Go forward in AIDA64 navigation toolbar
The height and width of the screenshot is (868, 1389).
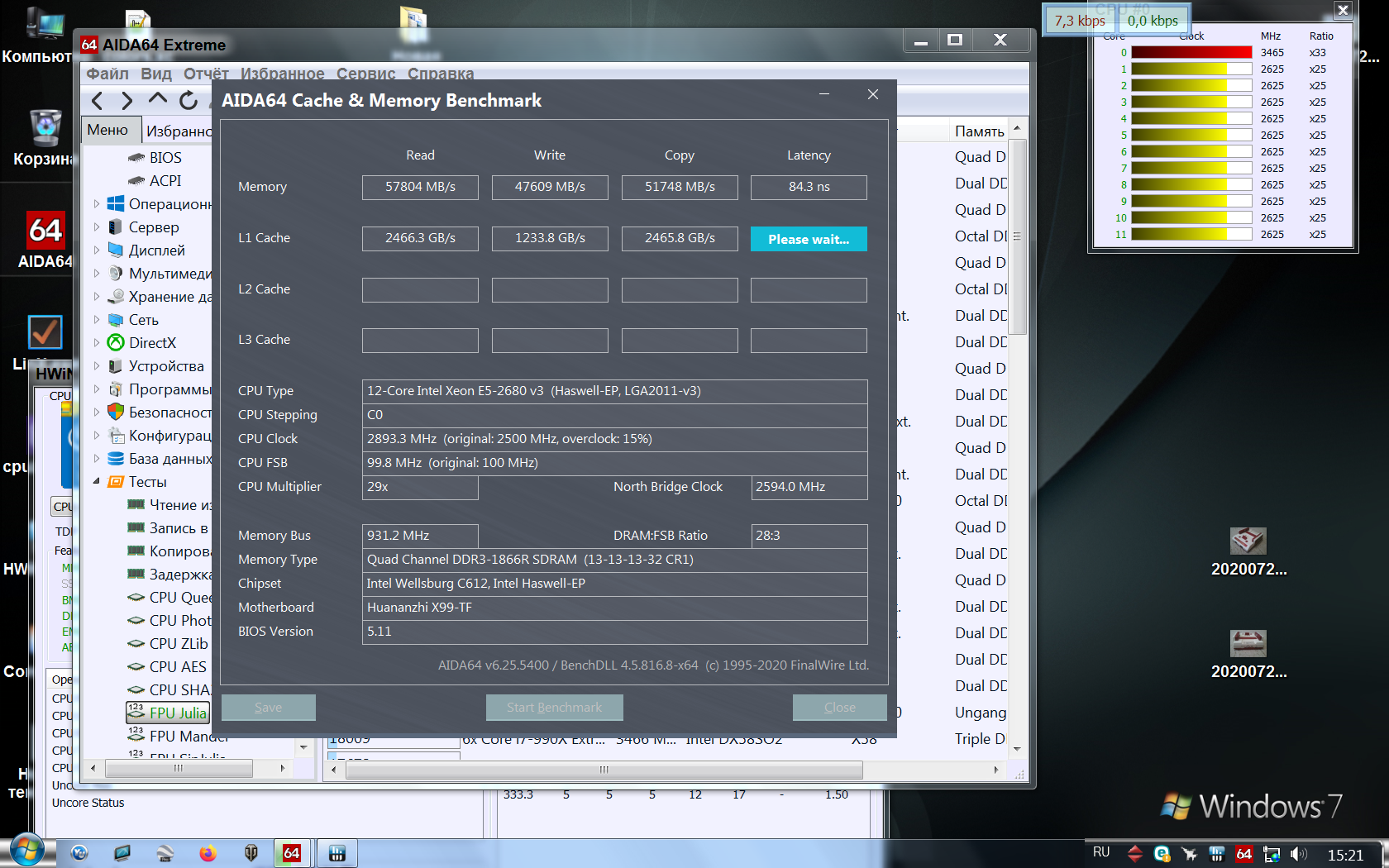(126, 101)
